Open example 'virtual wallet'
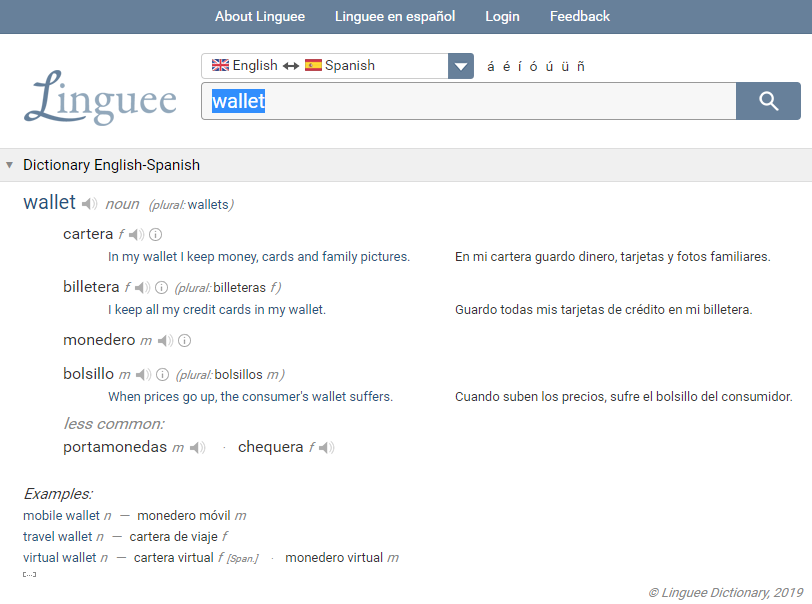Screen dimensions: 812x604 click(x=60, y=558)
